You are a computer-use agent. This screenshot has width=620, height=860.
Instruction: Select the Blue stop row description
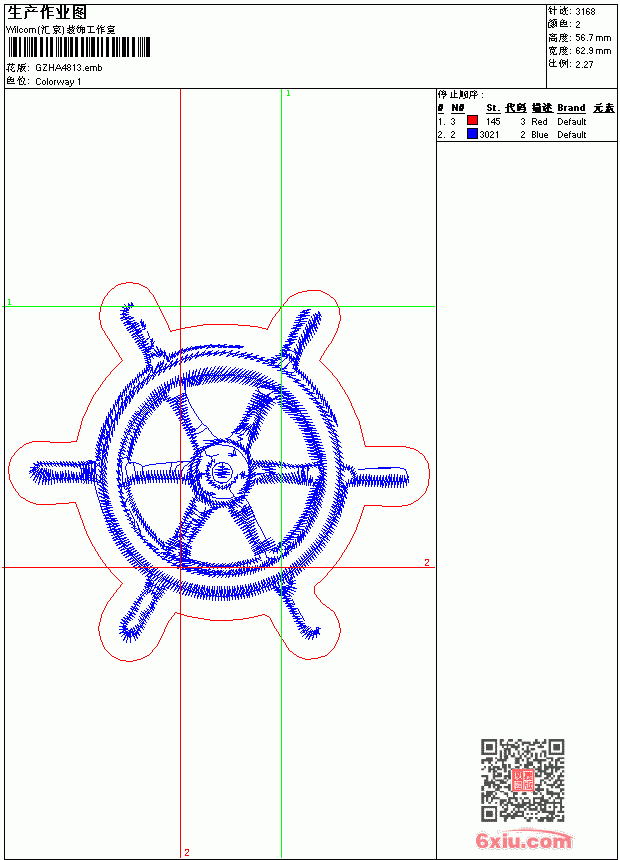539,135
